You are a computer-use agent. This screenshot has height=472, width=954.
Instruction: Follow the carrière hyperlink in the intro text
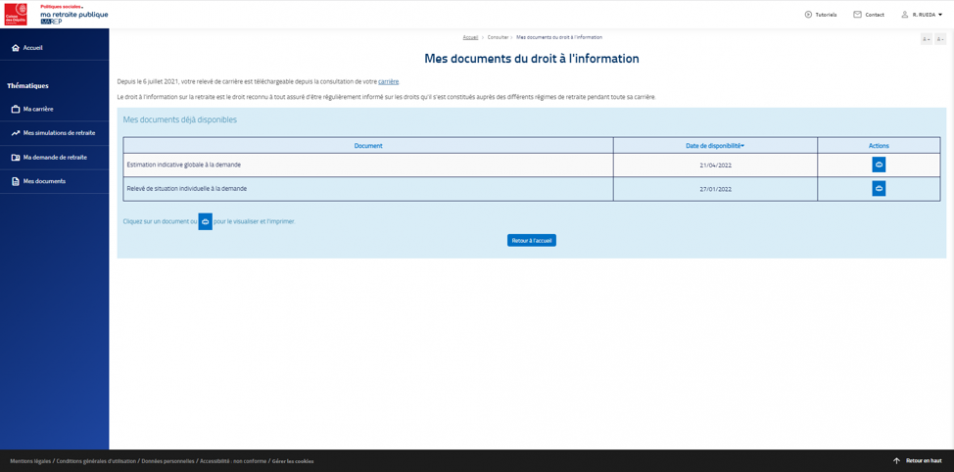[388, 82]
